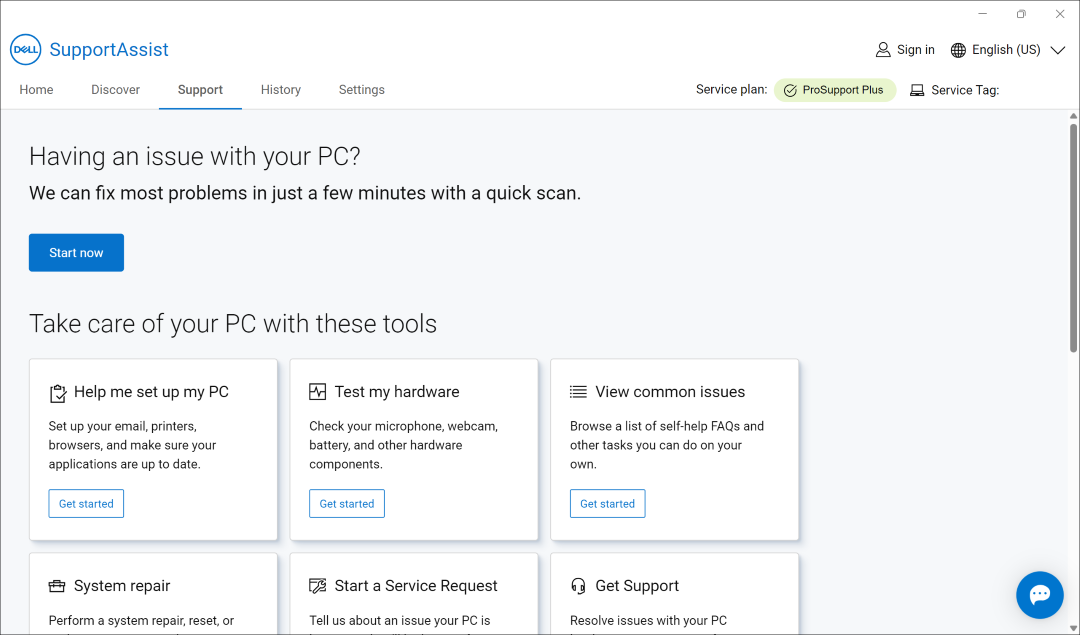Click the Service Tag computer icon
The width and height of the screenshot is (1080, 635).
[917, 89]
